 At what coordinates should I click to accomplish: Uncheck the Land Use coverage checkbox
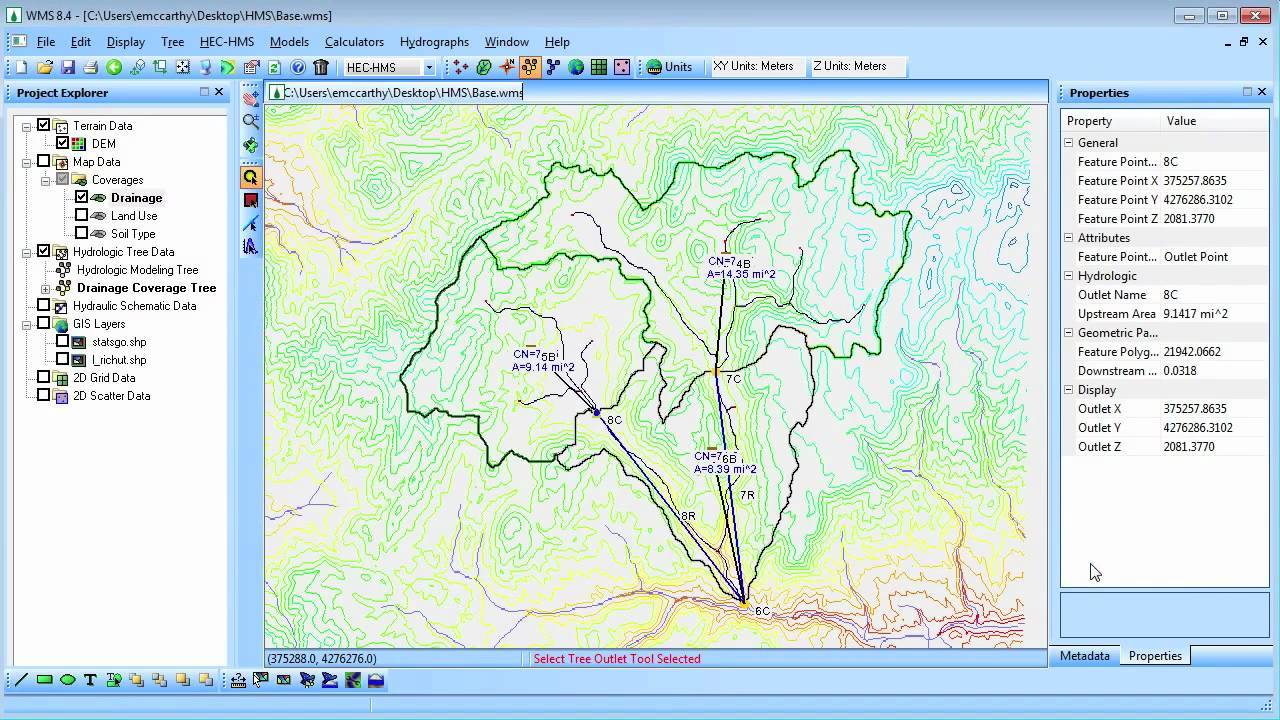(82, 215)
